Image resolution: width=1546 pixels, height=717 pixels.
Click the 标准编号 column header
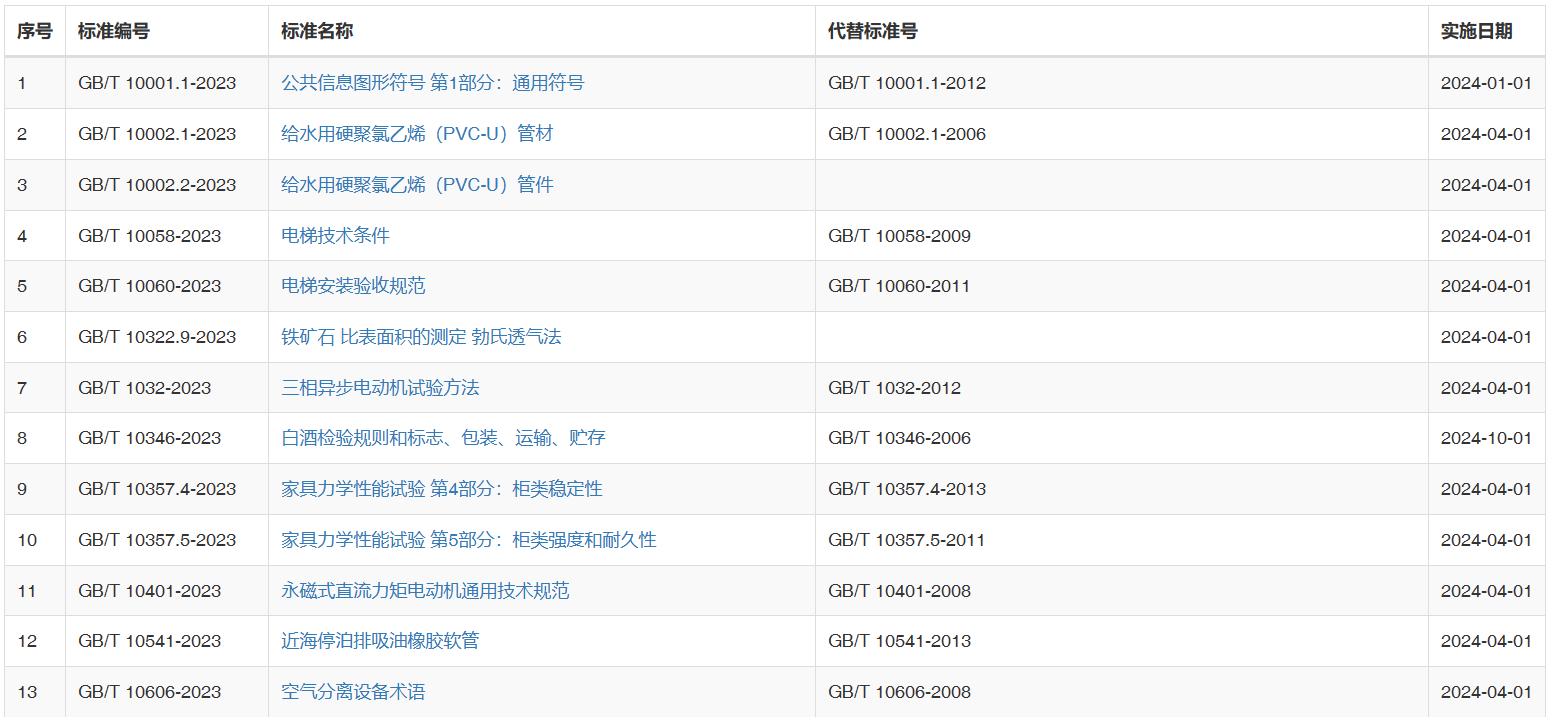[x=114, y=31]
